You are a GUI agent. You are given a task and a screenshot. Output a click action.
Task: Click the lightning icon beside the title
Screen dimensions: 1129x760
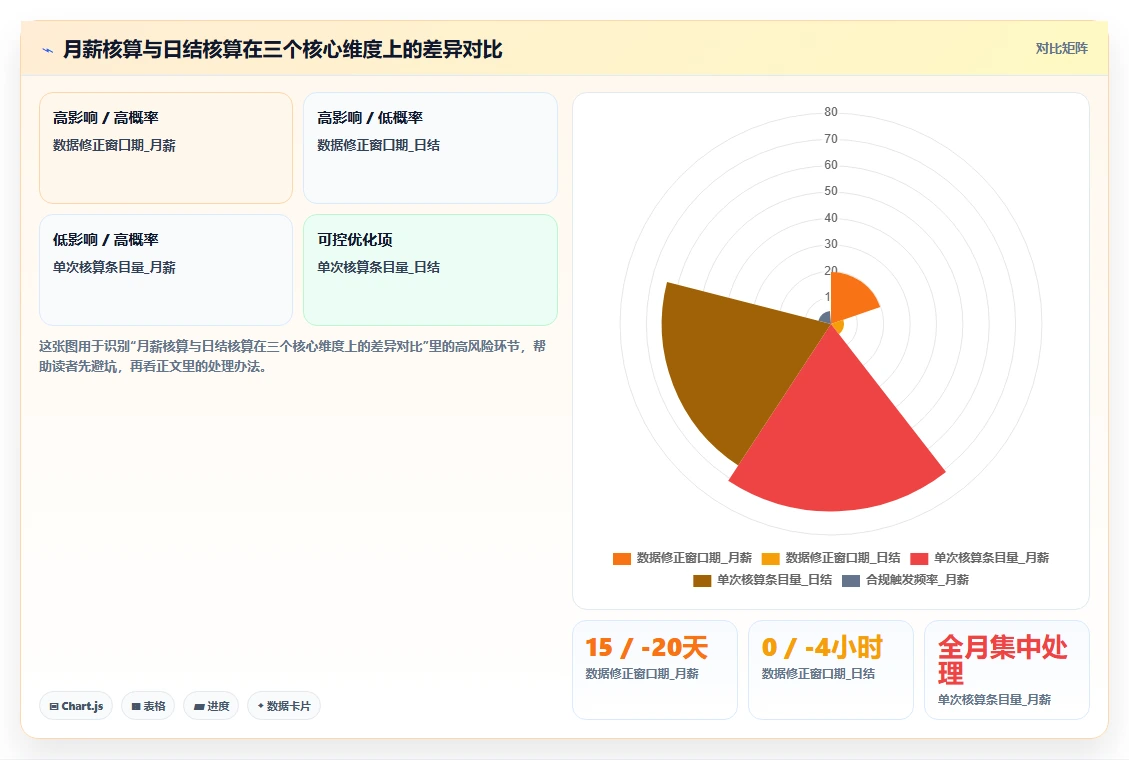coord(48,50)
